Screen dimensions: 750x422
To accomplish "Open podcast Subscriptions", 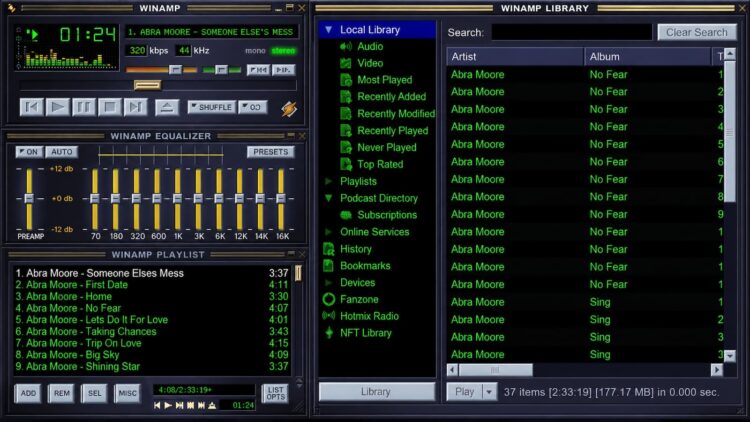I will [386, 215].
